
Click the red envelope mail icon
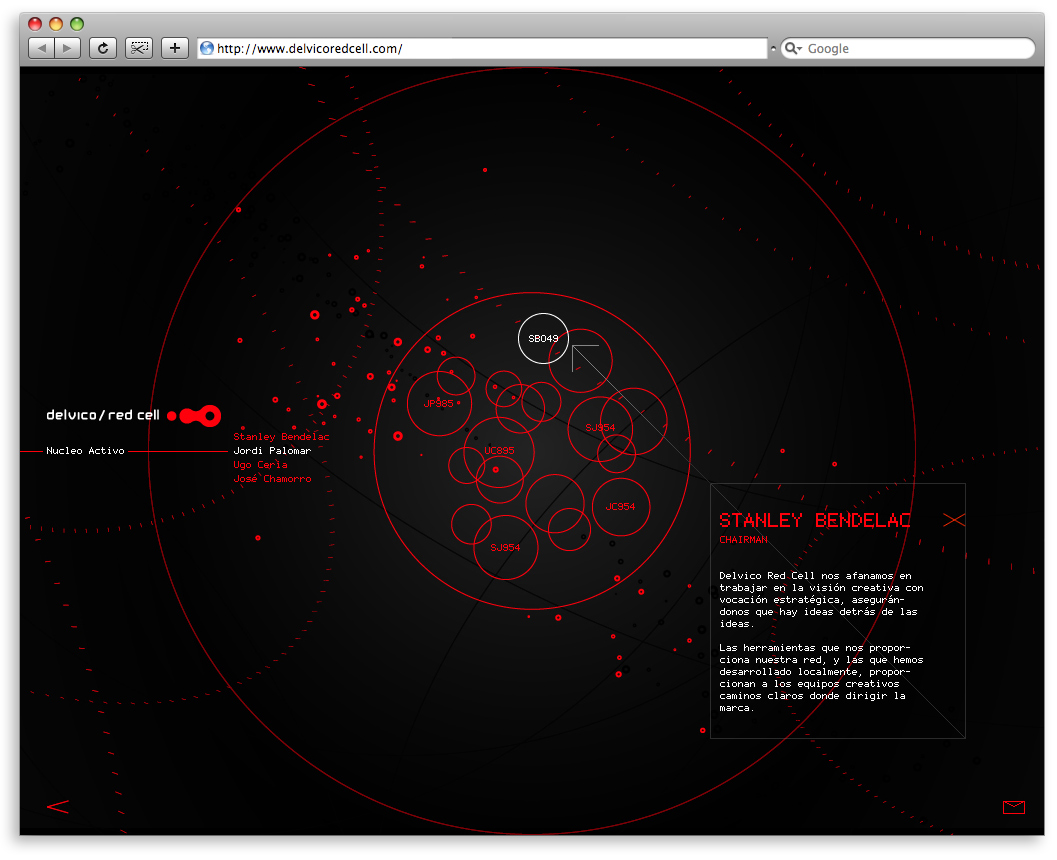click(x=1013, y=807)
